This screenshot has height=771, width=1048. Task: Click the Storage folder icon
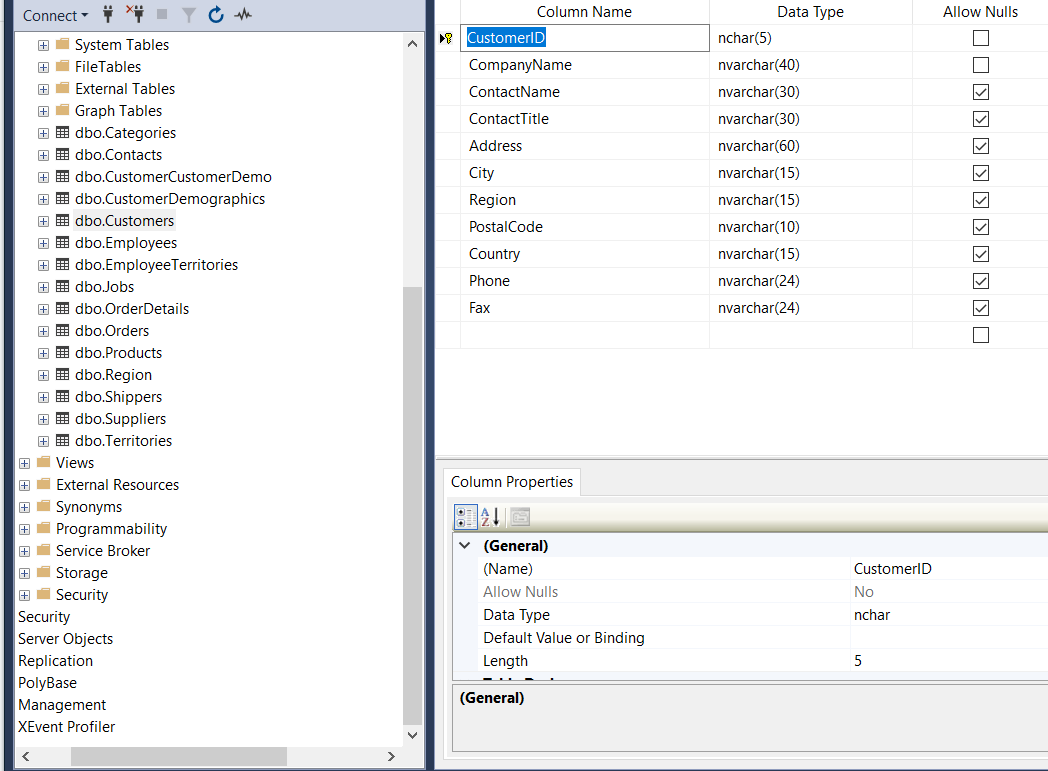pos(44,573)
